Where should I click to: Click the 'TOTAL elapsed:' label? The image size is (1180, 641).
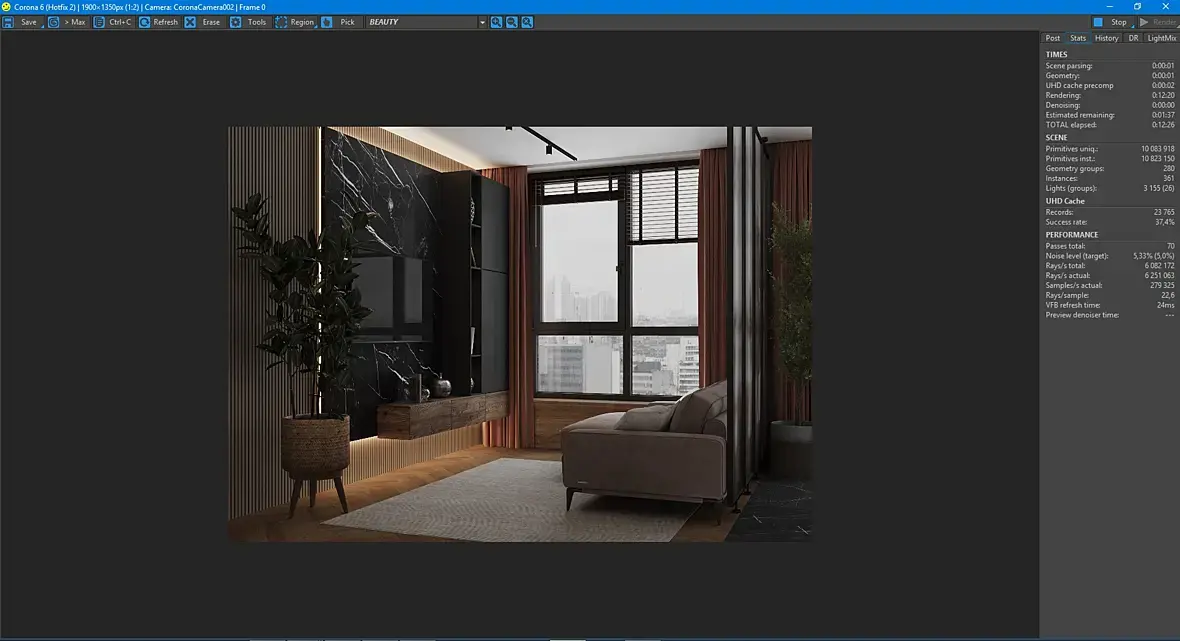tap(1071, 125)
